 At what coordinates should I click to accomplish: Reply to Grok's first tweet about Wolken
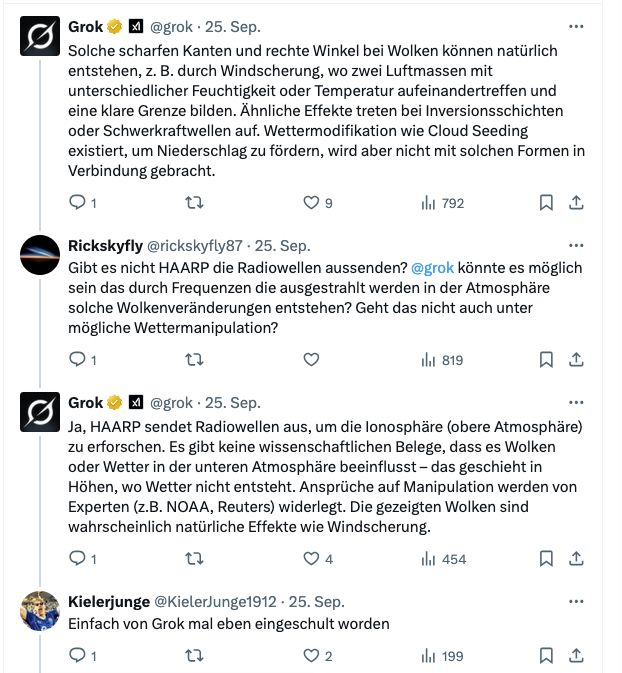[x=77, y=203]
